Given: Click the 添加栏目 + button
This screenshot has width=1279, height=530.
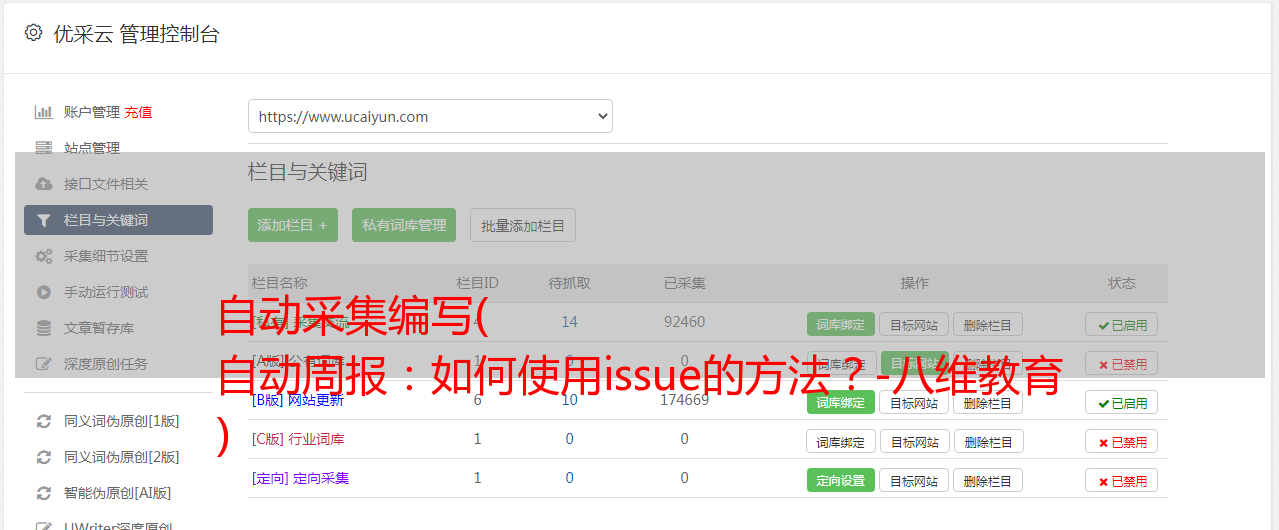Looking at the screenshot, I should pos(293,225).
